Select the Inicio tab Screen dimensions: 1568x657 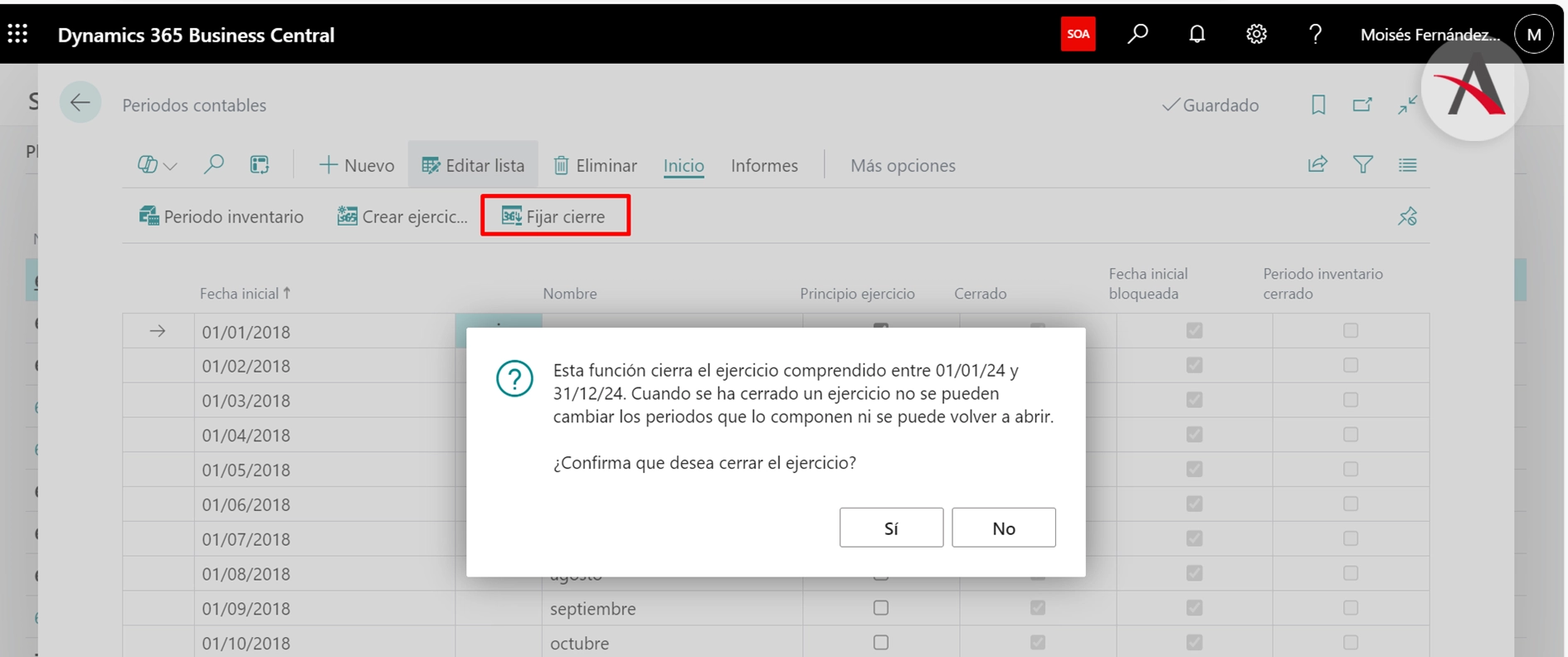(684, 165)
